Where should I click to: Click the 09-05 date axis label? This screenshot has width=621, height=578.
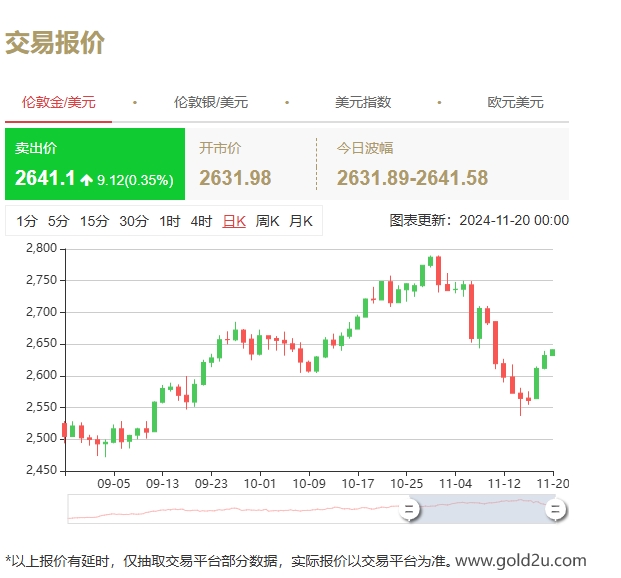[x=114, y=484]
